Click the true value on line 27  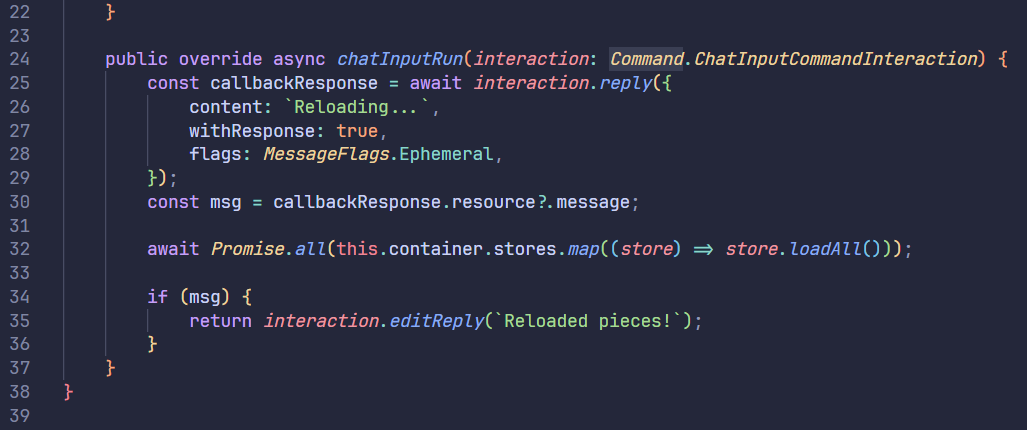click(358, 131)
